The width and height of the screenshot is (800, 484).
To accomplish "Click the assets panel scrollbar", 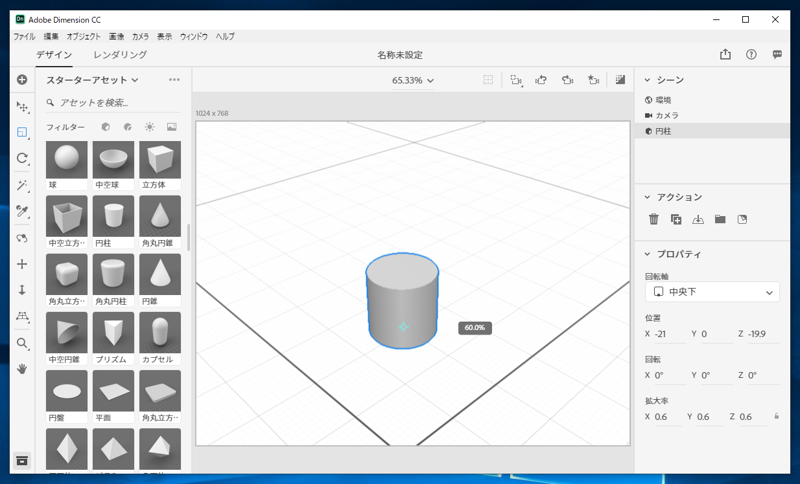I will click(188, 238).
